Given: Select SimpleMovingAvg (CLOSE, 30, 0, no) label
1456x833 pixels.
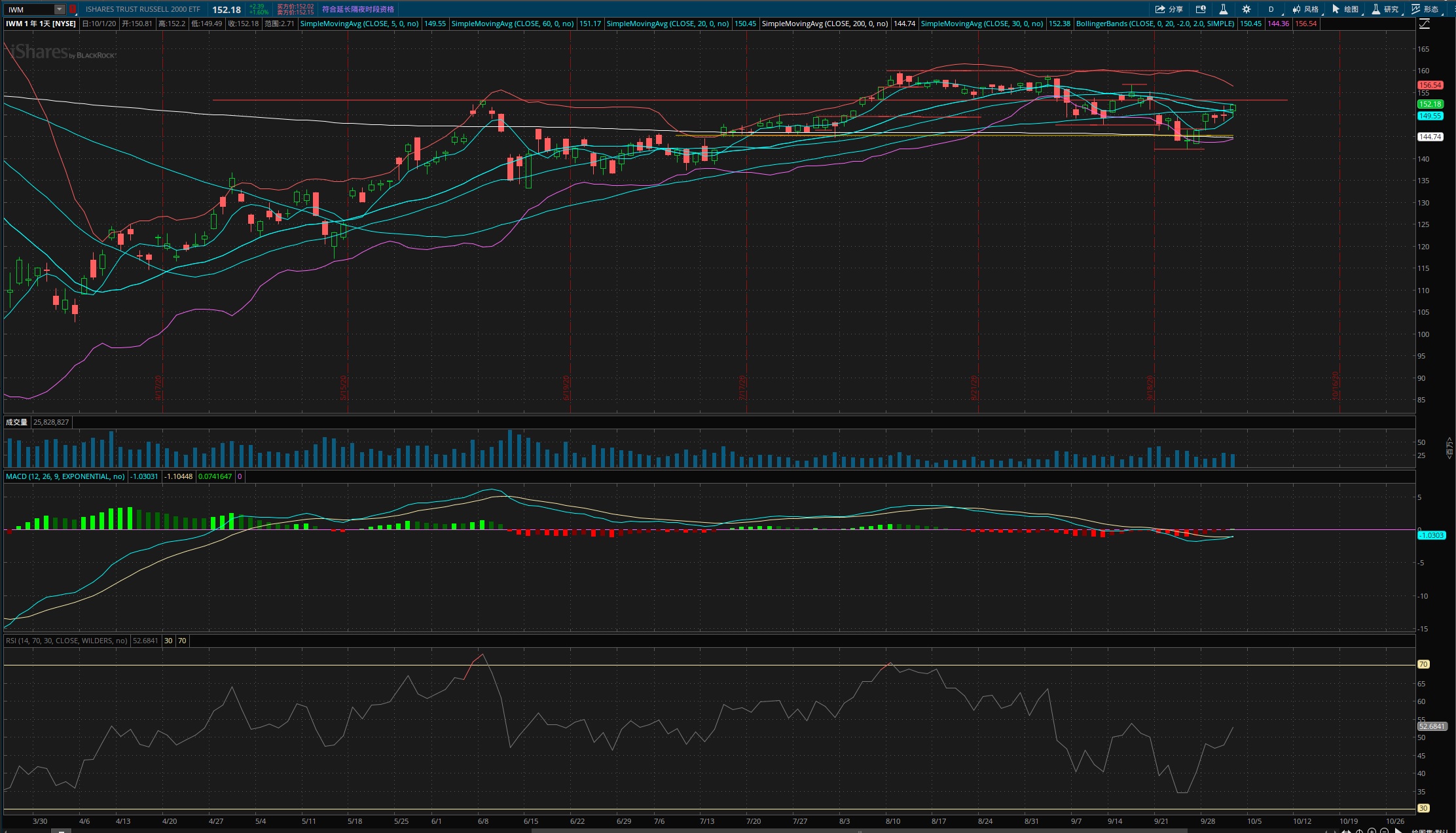Looking at the screenshot, I should [982, 24].
